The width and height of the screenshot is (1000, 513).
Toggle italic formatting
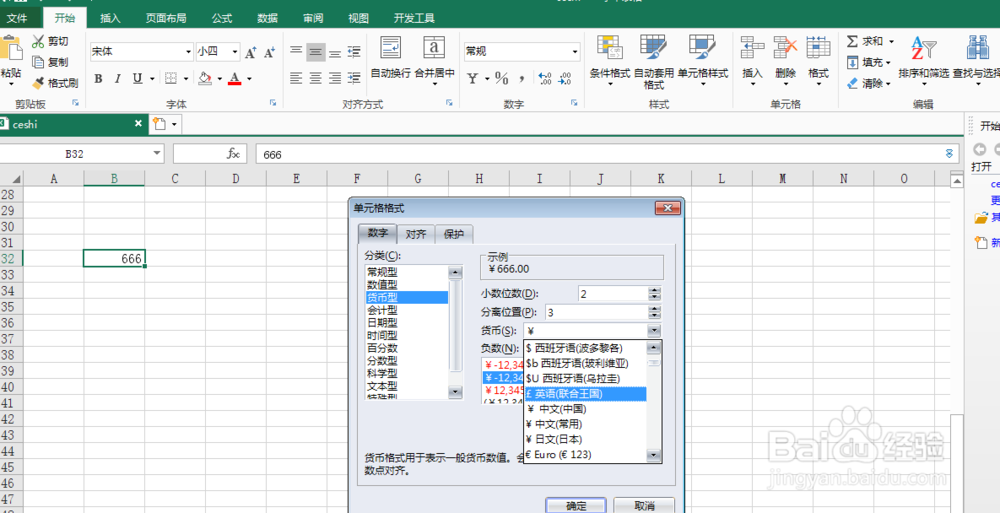(117, 78)
